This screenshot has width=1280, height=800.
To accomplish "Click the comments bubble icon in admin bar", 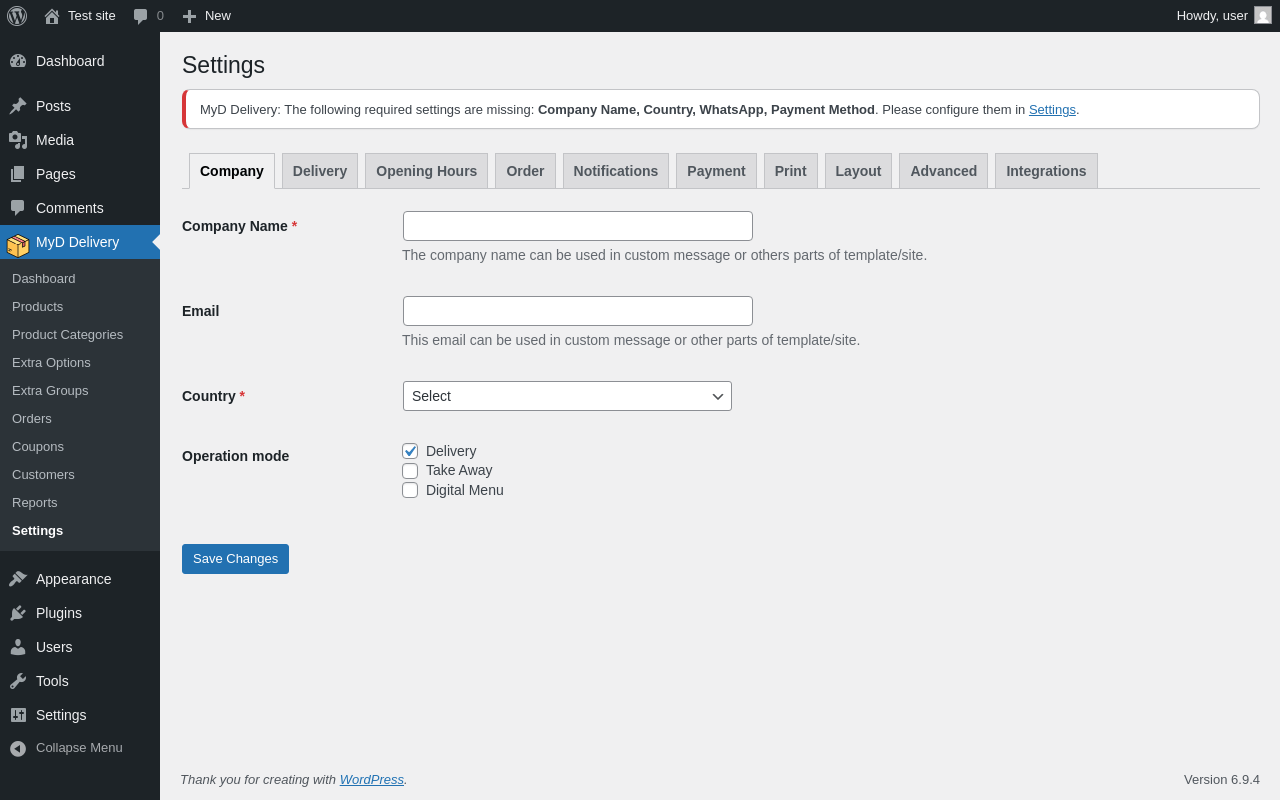I will pos(141,16).
